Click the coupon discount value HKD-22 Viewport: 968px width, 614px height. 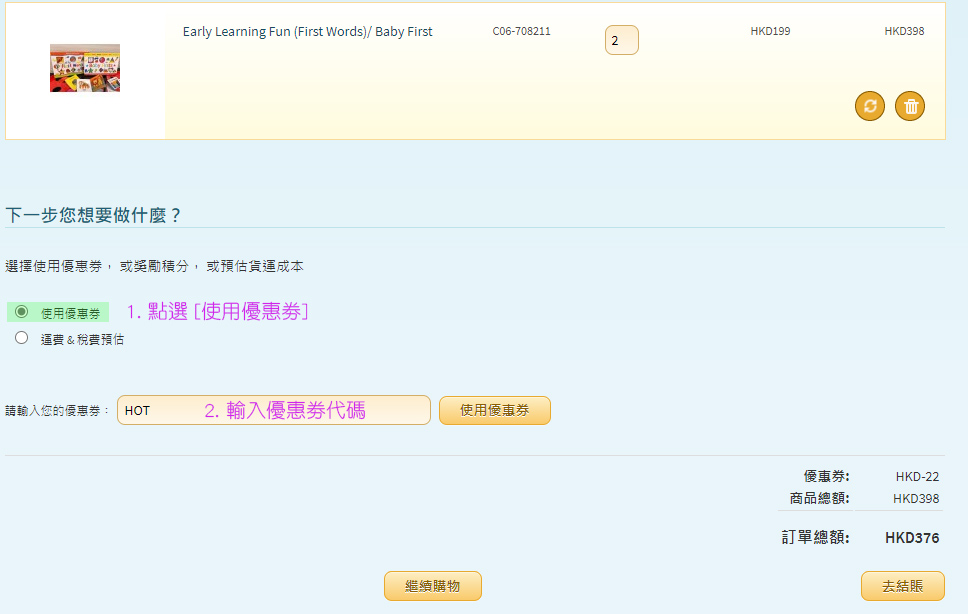pos(917,477)
